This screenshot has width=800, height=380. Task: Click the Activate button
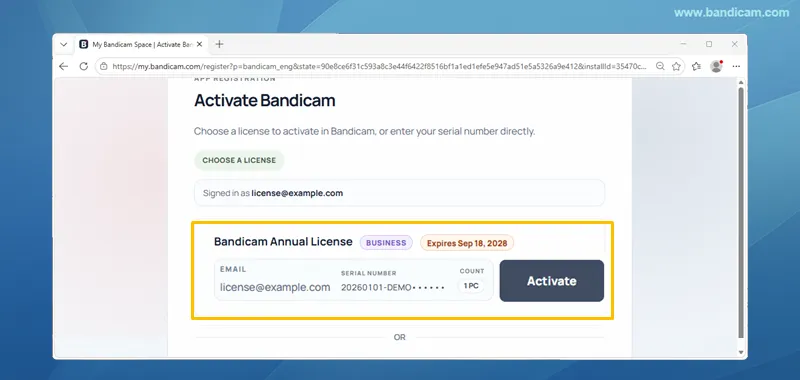[x=552, y=281]
